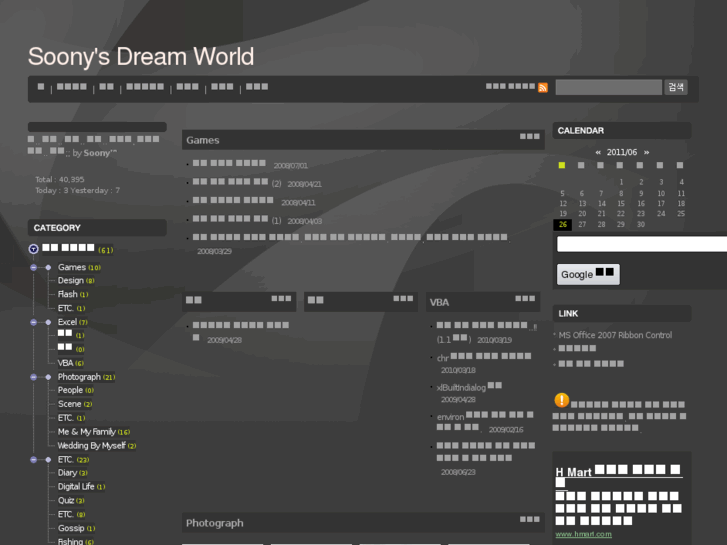
Task: Open the Games post dated 2008/04/03
Action: [230, 218]
